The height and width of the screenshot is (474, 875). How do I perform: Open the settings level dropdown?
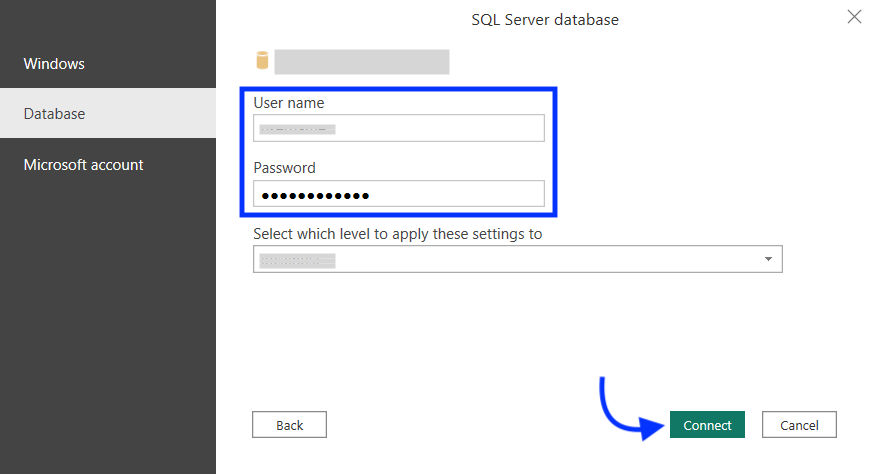point(517,259)
